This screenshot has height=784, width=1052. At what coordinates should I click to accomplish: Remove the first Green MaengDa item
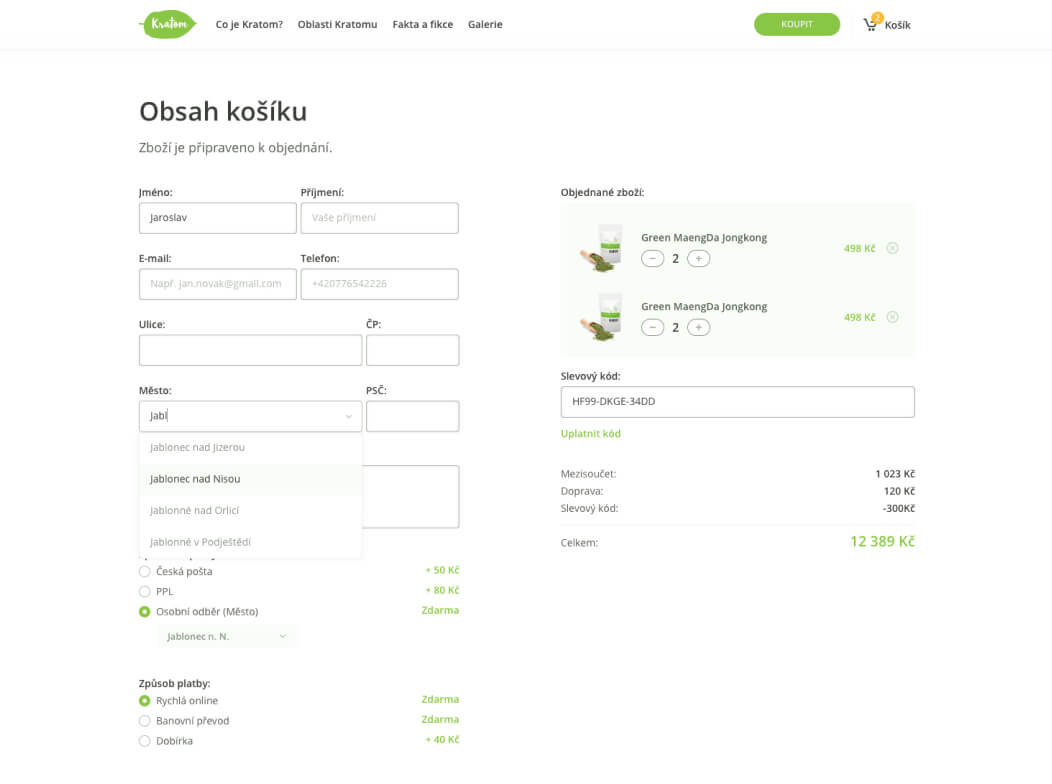coord(892,248)
